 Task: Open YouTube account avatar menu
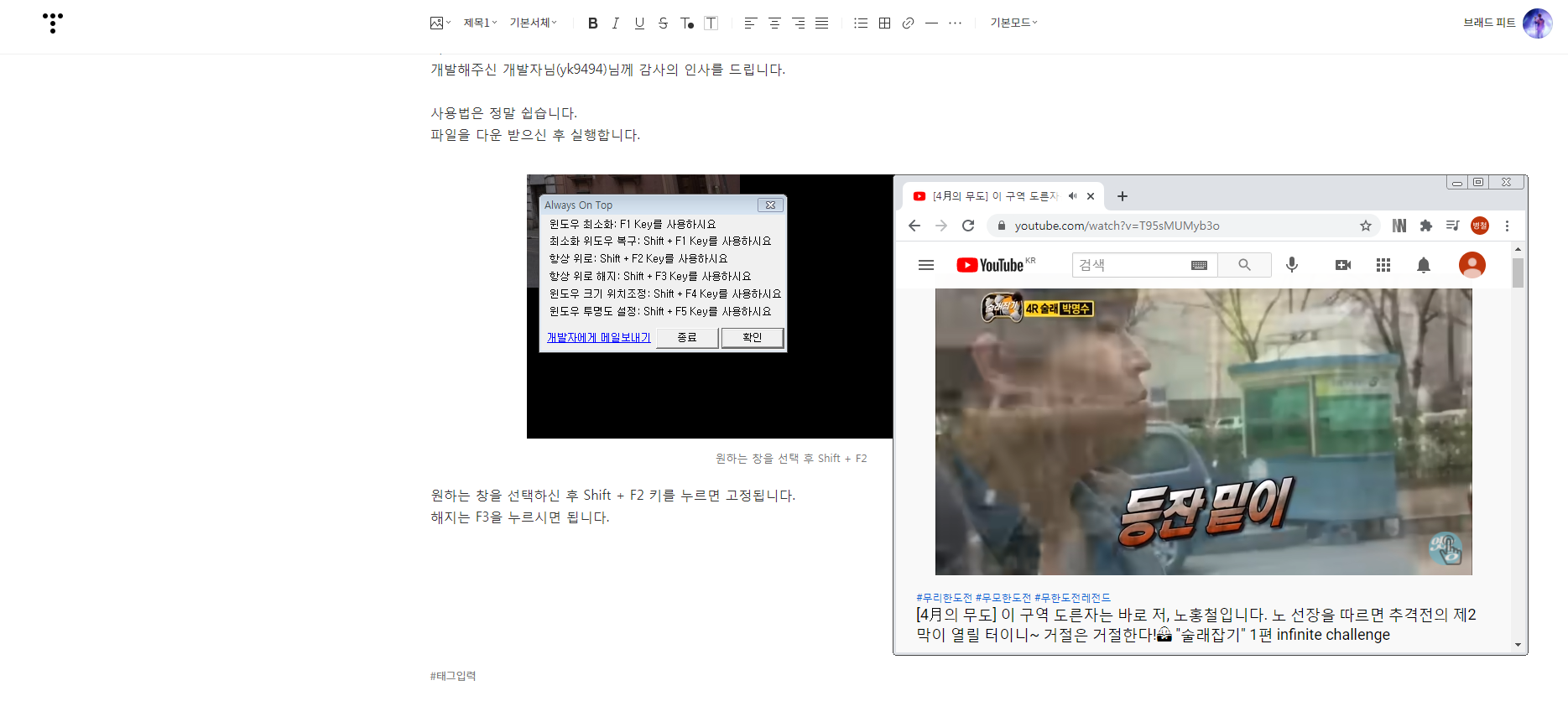click(x=1472, y=265)
